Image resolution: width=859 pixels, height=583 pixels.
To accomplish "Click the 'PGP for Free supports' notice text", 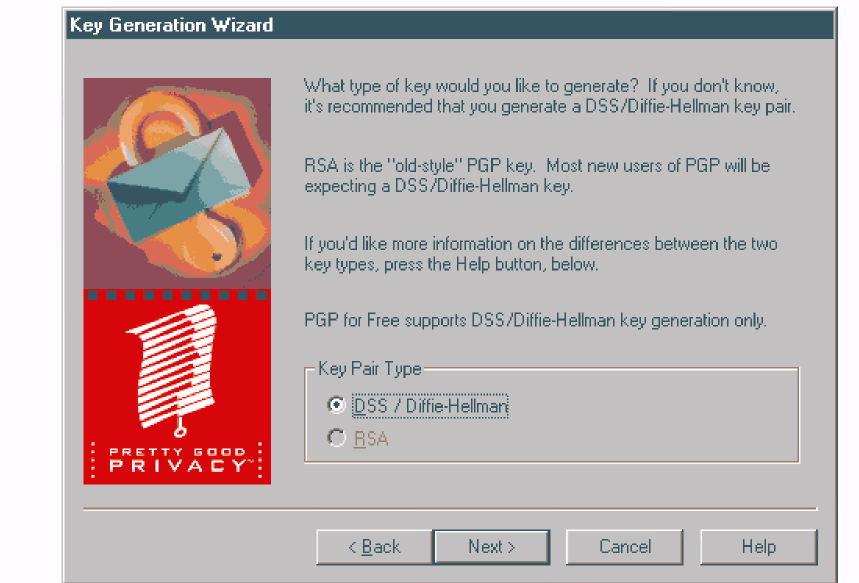I will click(535, 320).
